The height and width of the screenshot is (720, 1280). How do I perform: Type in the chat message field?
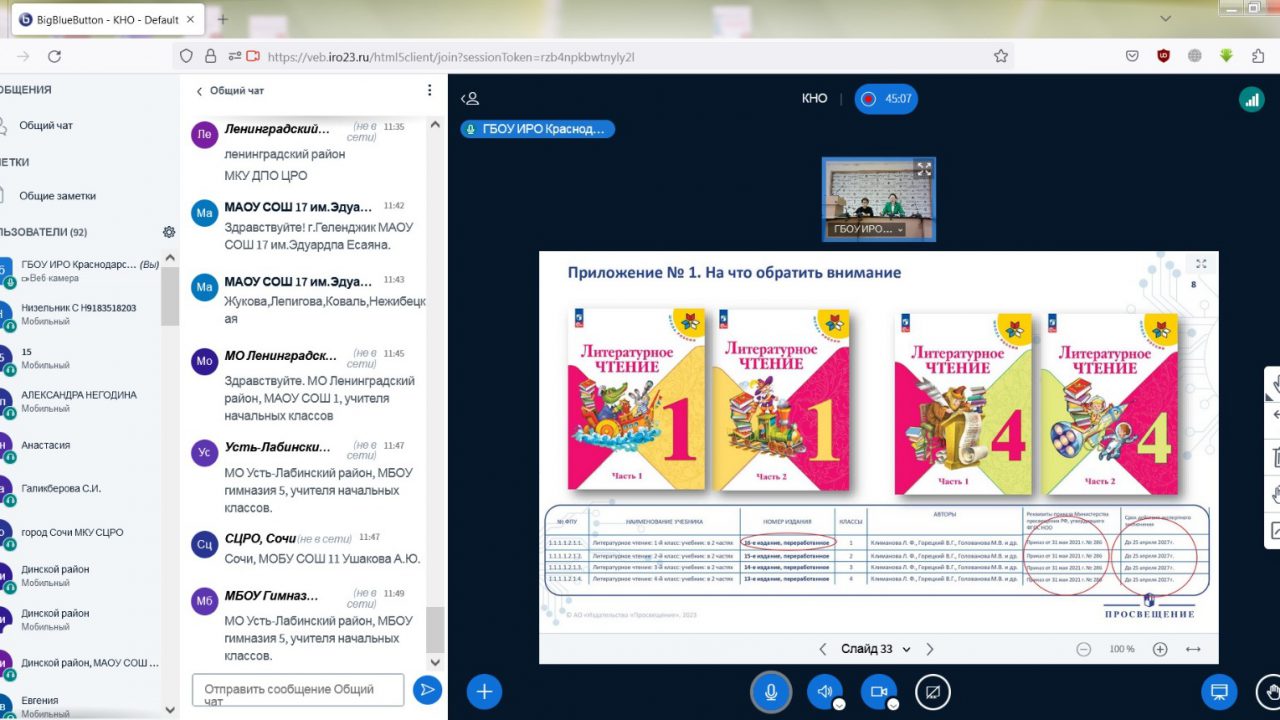tap(298, 689)
